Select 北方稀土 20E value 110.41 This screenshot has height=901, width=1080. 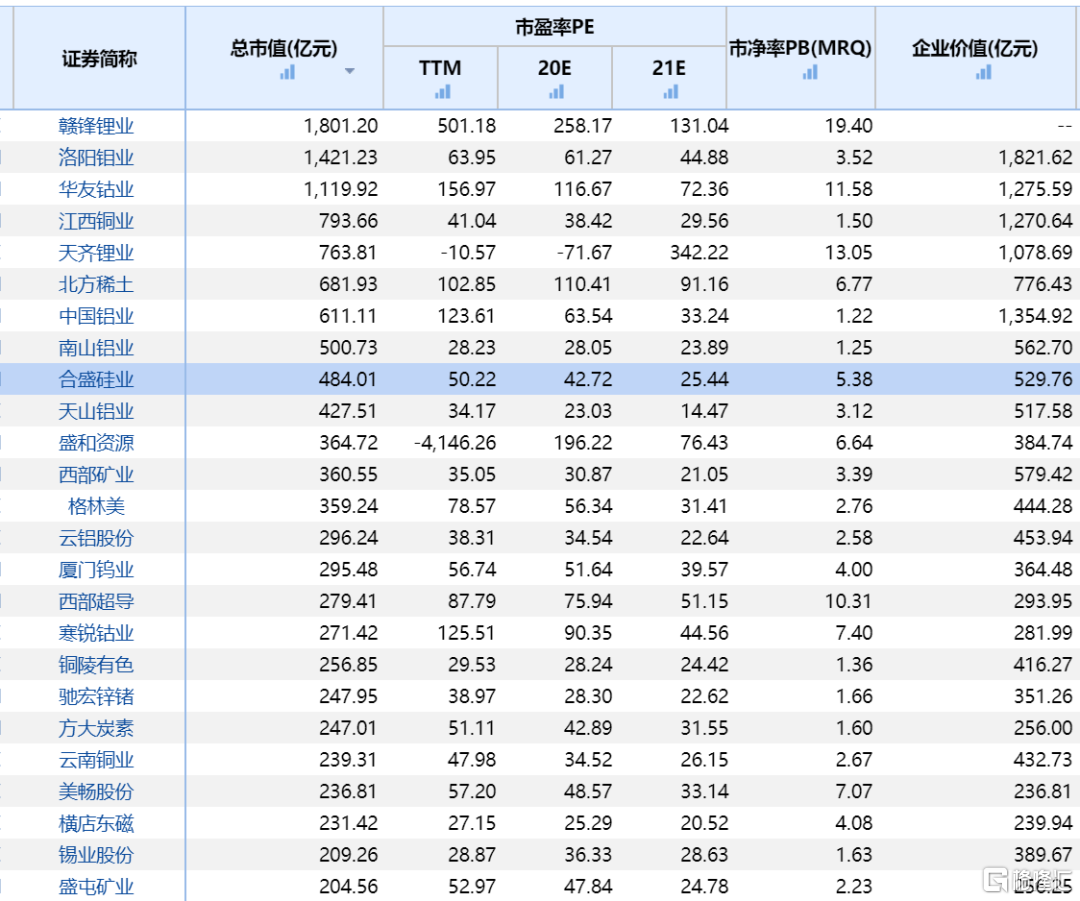tap(583, 284)
